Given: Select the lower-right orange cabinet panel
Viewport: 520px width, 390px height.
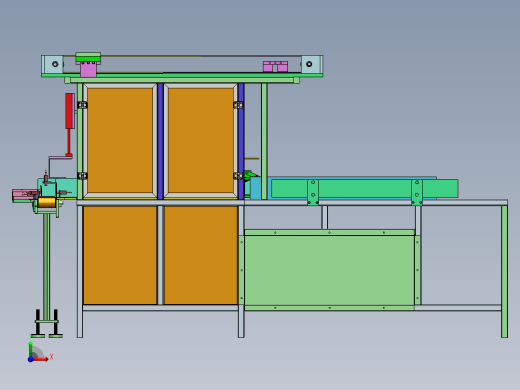Looking at the screenshot, I should click(201, 255).
